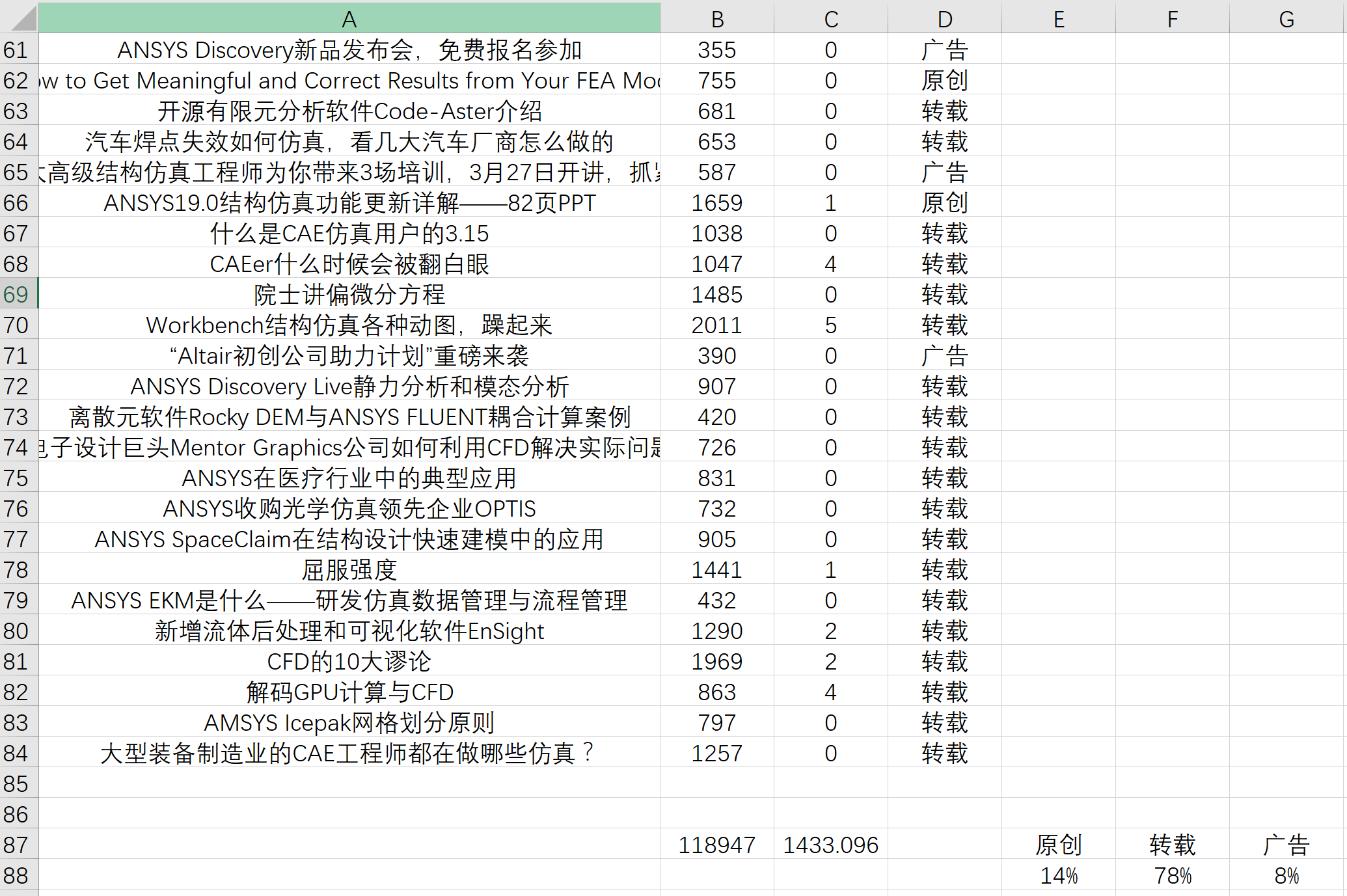
Task: Click cell '屈服强度'
Action: (349, 570)
